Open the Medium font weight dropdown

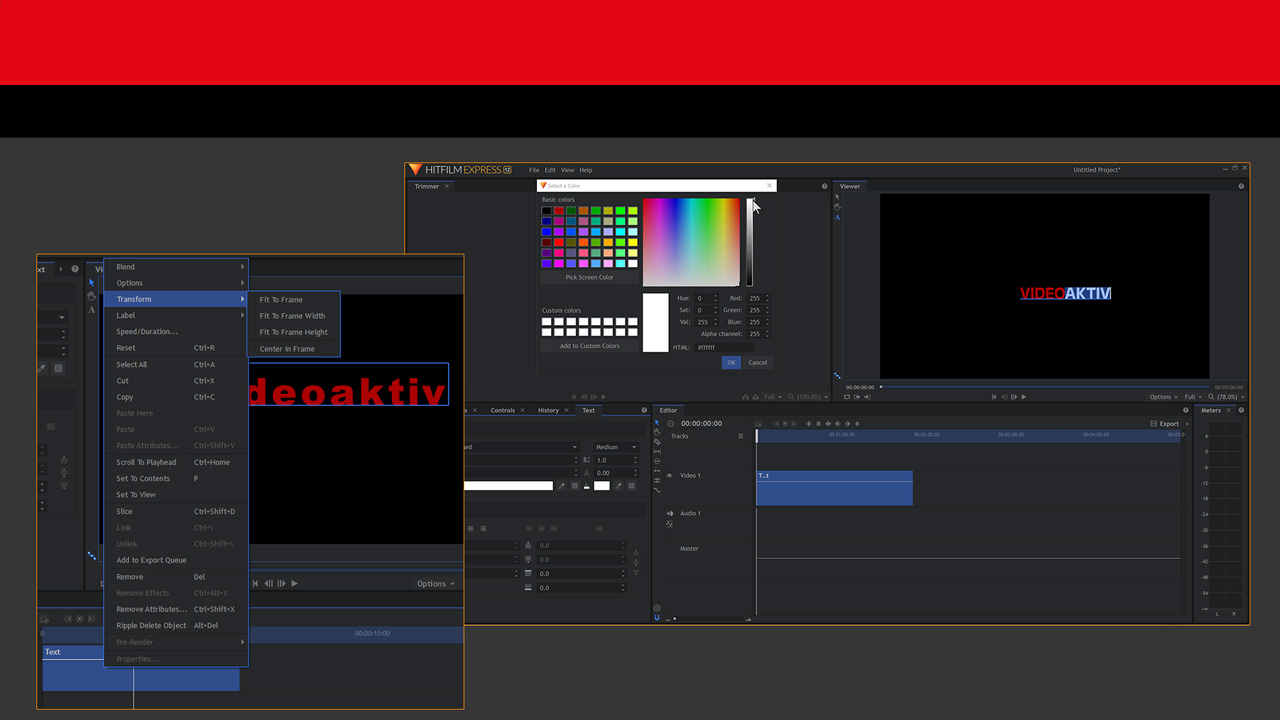click(616, 447)
